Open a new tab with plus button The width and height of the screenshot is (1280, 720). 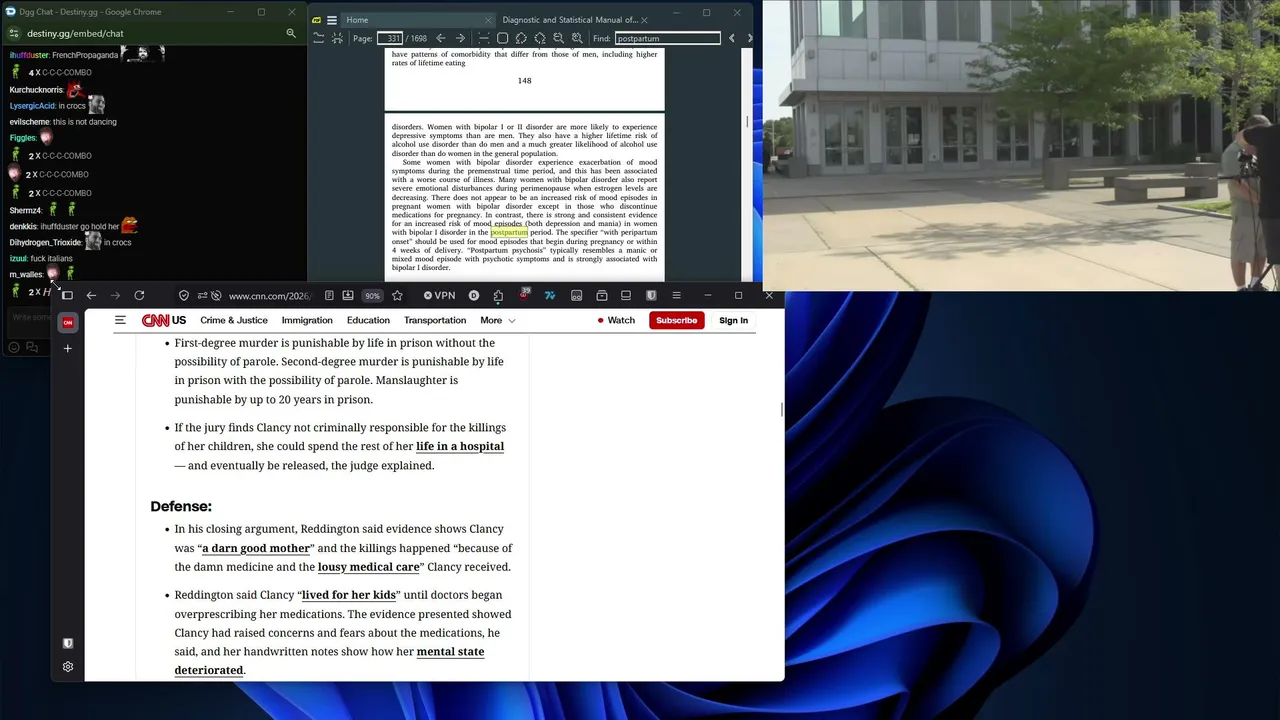68,348
